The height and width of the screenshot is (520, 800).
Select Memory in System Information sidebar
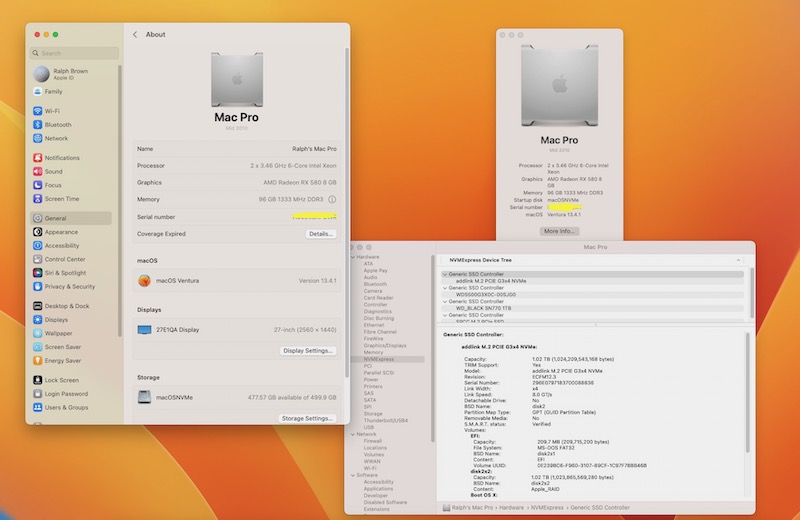point(373,352)
